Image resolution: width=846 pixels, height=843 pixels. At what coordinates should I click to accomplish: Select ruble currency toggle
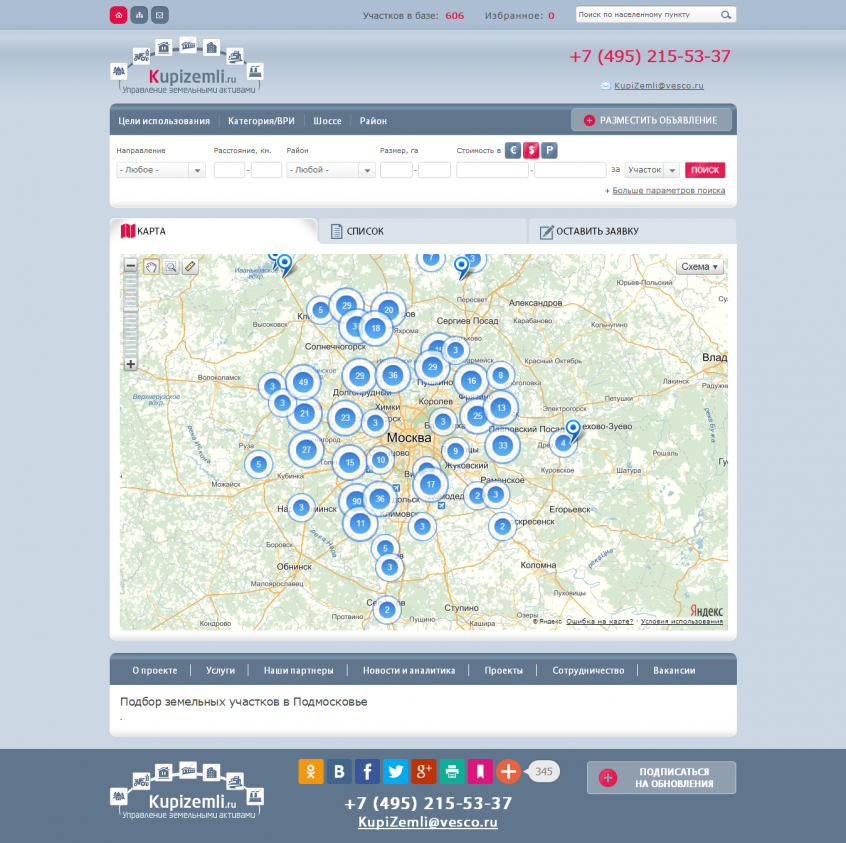pyautogui.click(x=549, y=151)
